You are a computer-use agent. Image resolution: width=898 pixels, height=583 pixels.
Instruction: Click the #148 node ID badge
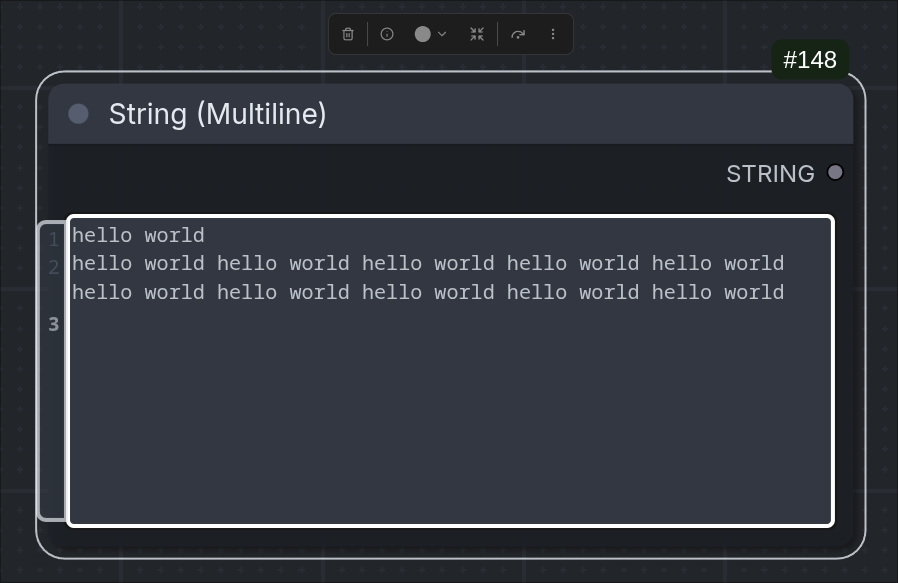coord(810,60)
